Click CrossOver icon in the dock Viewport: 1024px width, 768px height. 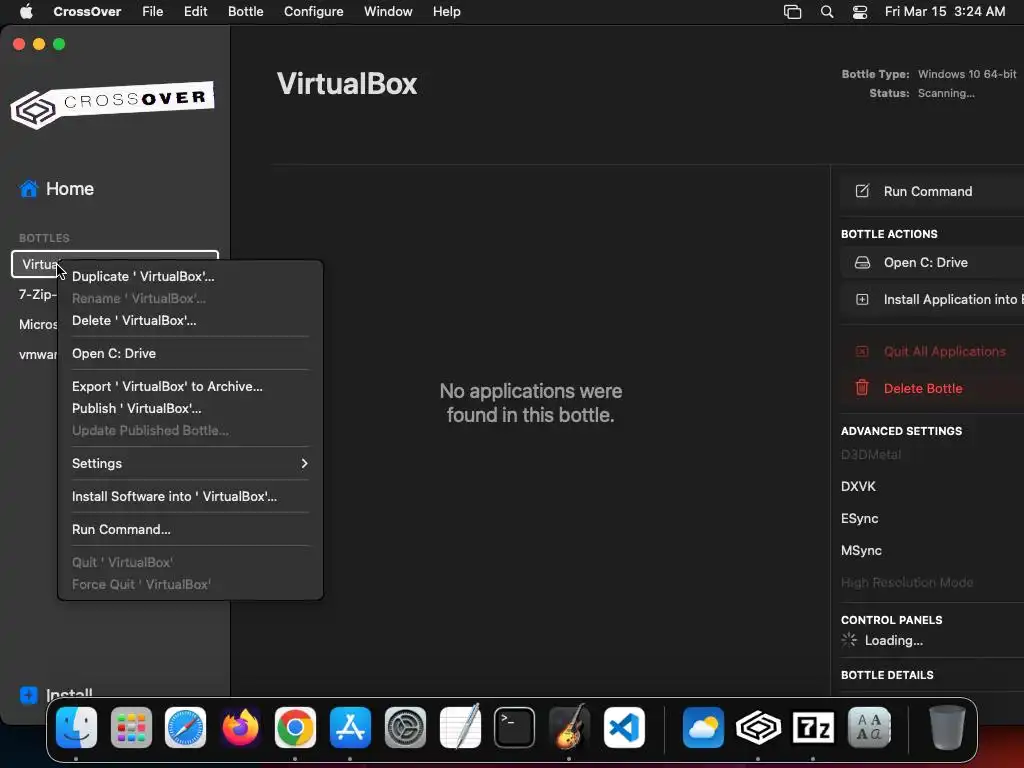[x=758, y=728]
